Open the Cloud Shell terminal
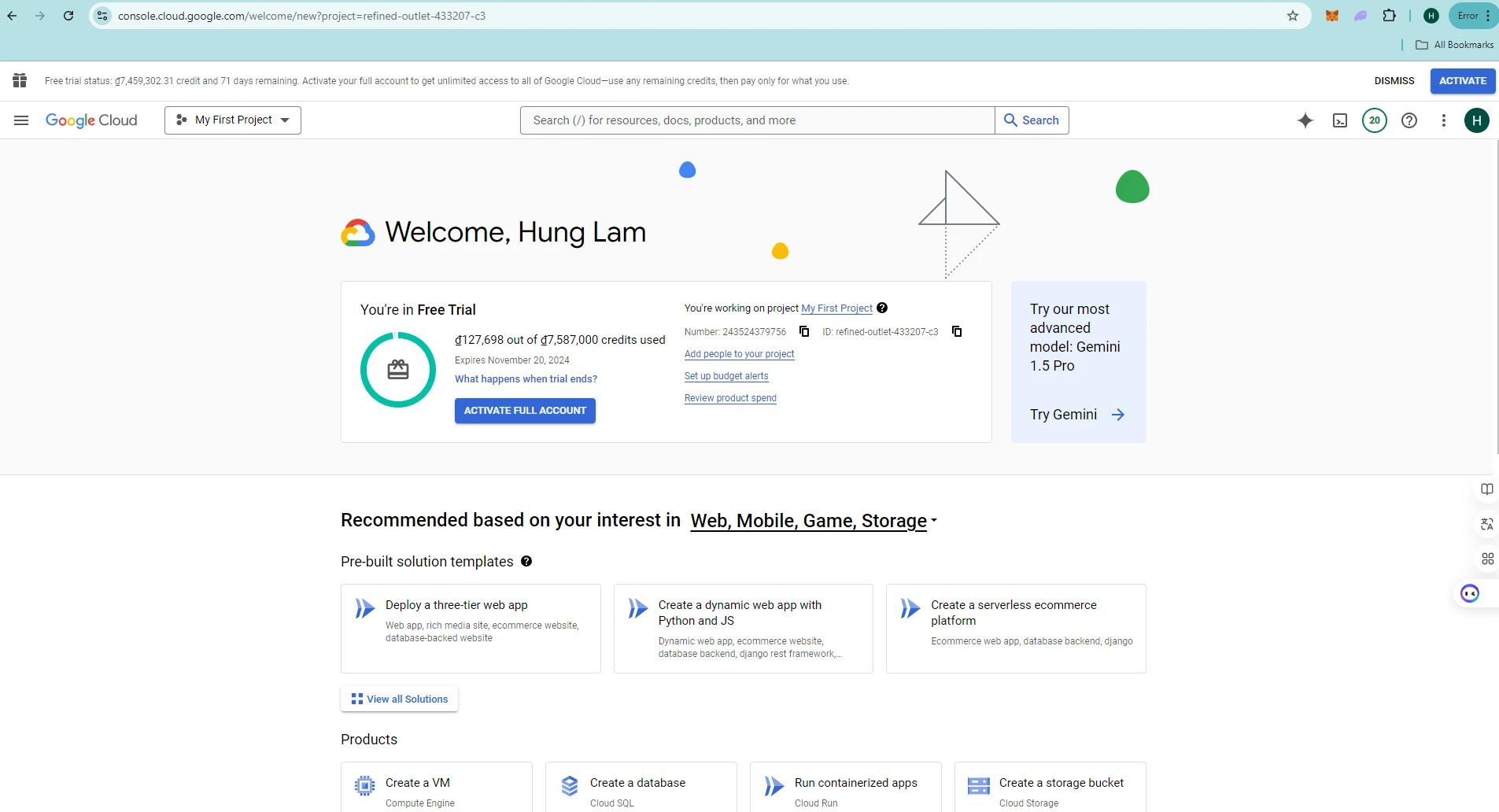This screenshot has width=1499, height=812. [x=1342, y=120]
